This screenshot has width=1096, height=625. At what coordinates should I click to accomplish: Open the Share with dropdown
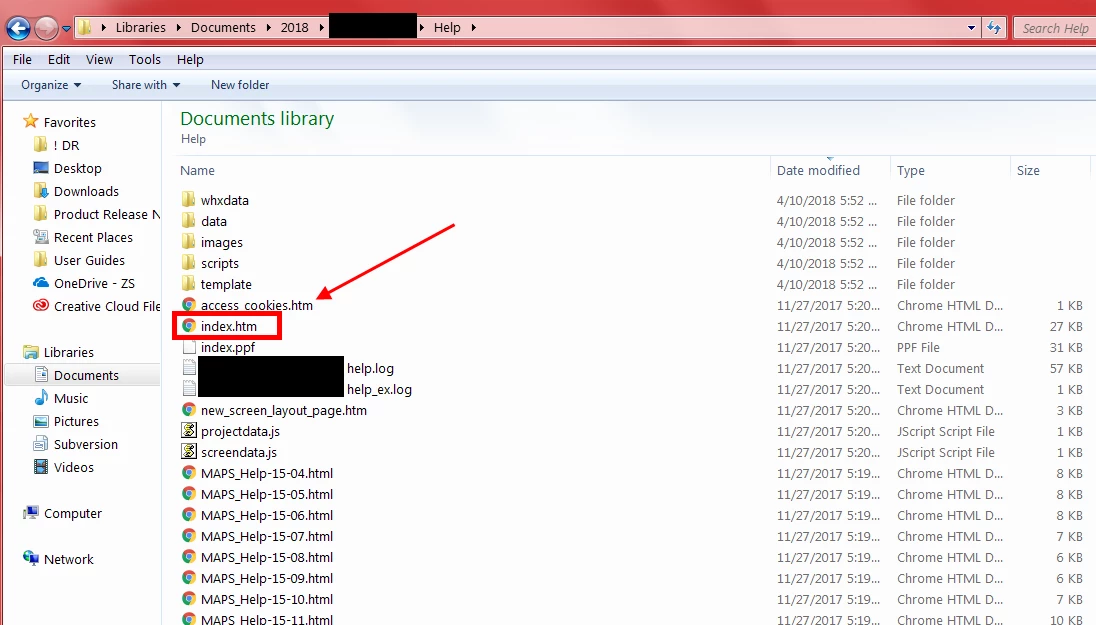(x=146, y=85)
